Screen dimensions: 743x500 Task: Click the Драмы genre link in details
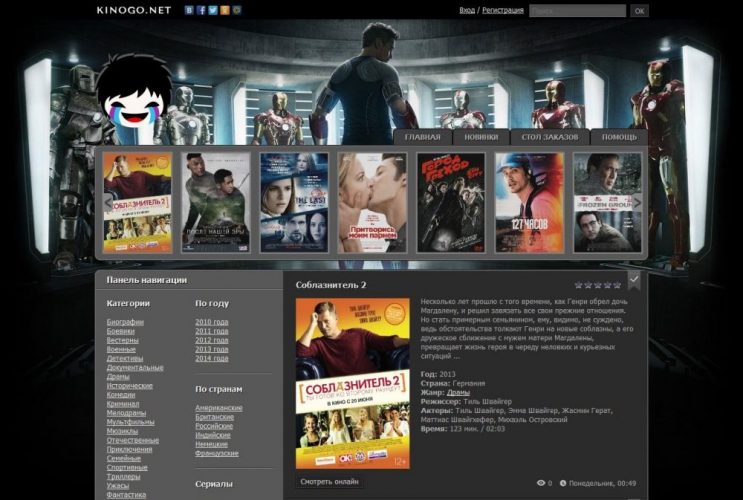pos(458,392)
